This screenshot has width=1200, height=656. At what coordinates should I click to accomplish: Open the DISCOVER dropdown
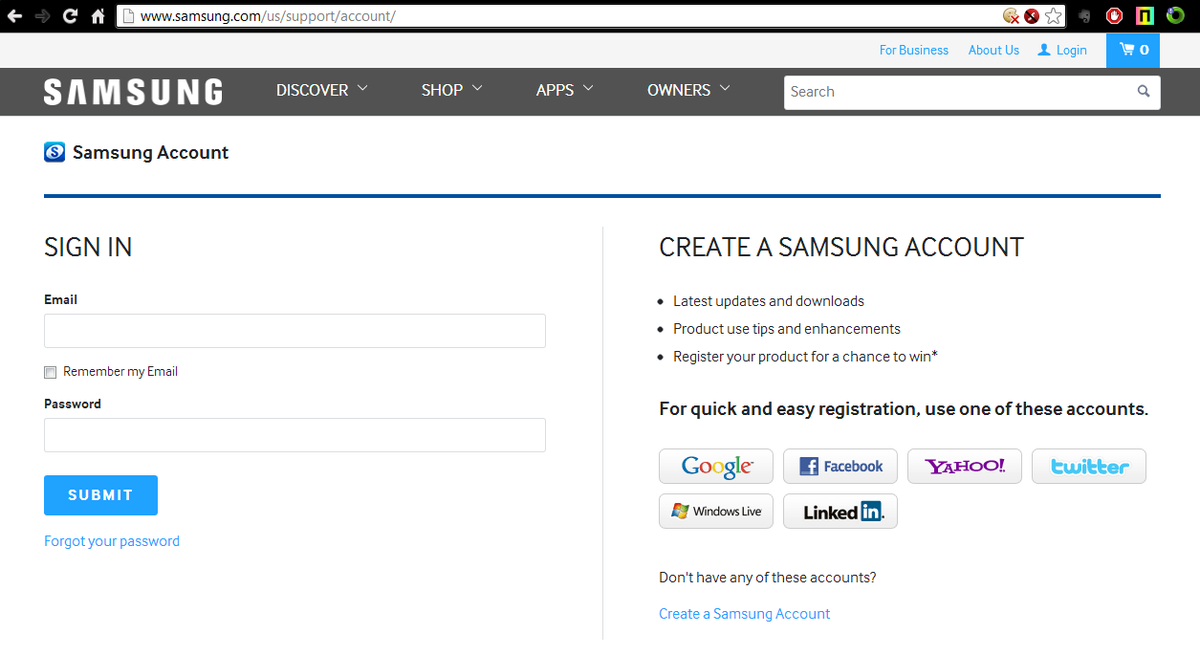(x=321, y=90)
